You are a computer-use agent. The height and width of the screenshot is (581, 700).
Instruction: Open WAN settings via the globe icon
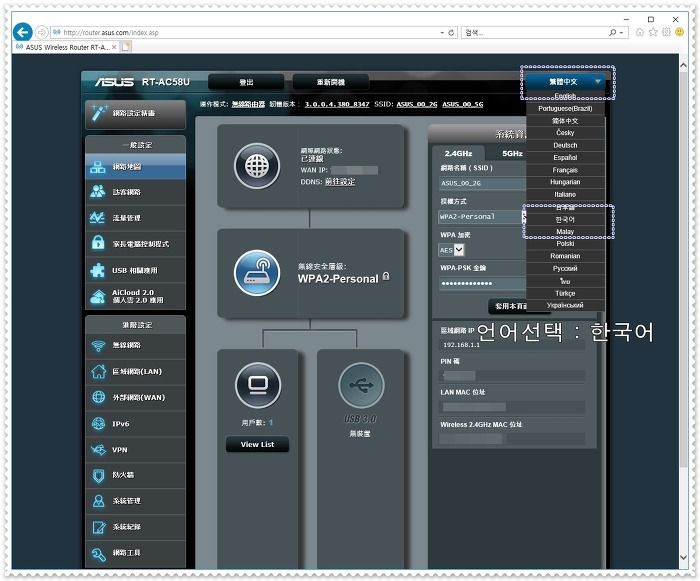(98, 397)
